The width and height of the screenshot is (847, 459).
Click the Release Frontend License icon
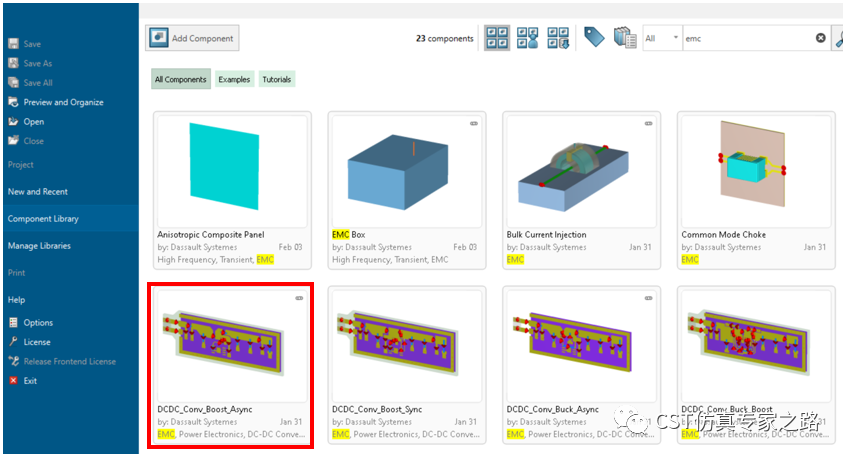click(x=14, y=361)
